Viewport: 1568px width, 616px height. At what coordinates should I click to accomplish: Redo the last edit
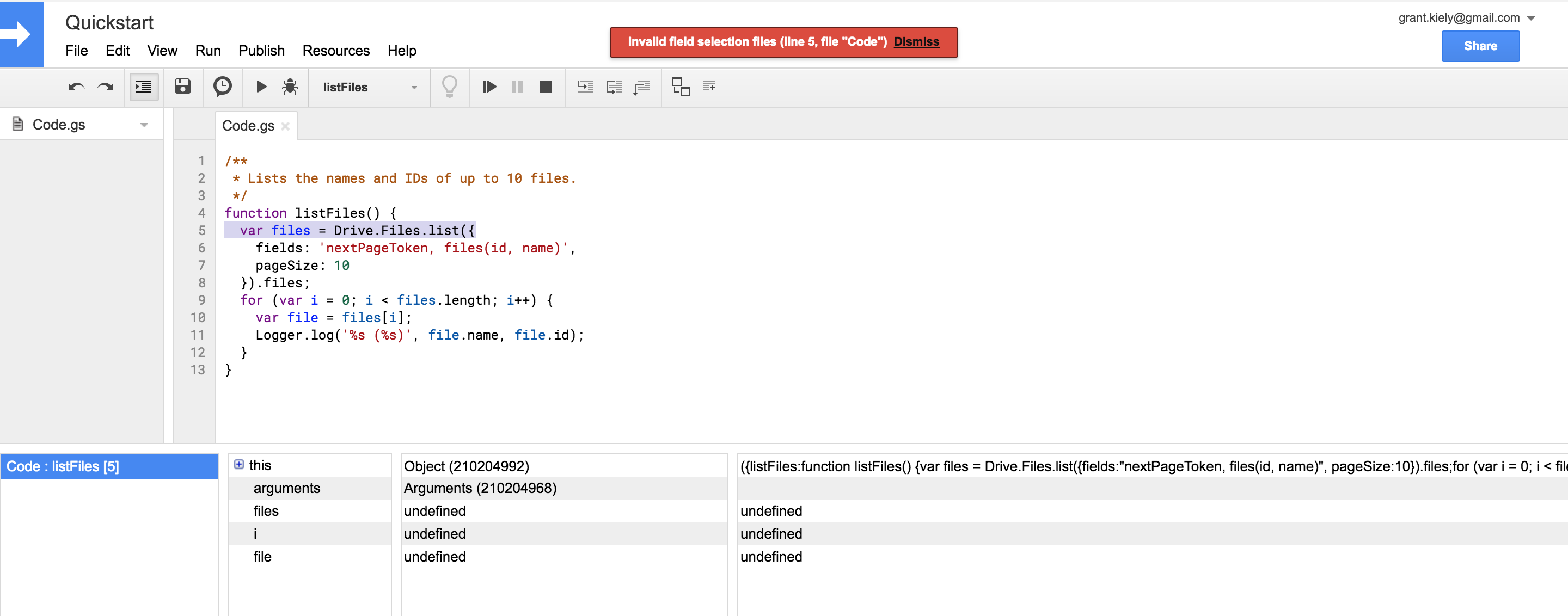105,87
